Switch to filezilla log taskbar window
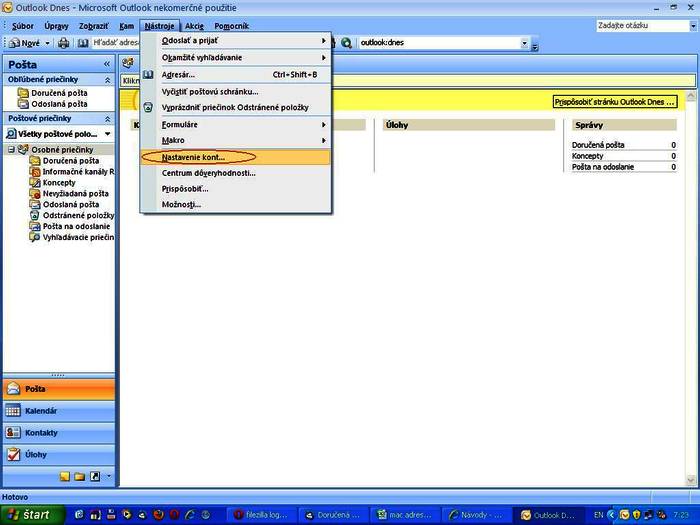 click(x=262, y=515)
